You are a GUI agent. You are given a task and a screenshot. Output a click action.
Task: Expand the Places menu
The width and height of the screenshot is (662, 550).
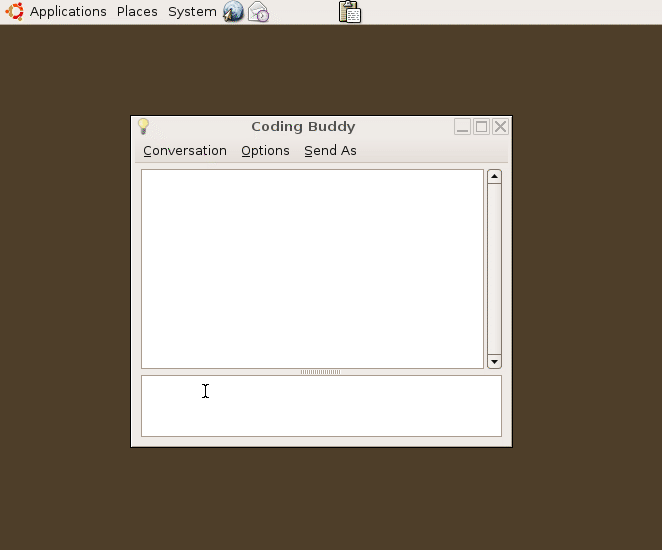tap(137, 12)
